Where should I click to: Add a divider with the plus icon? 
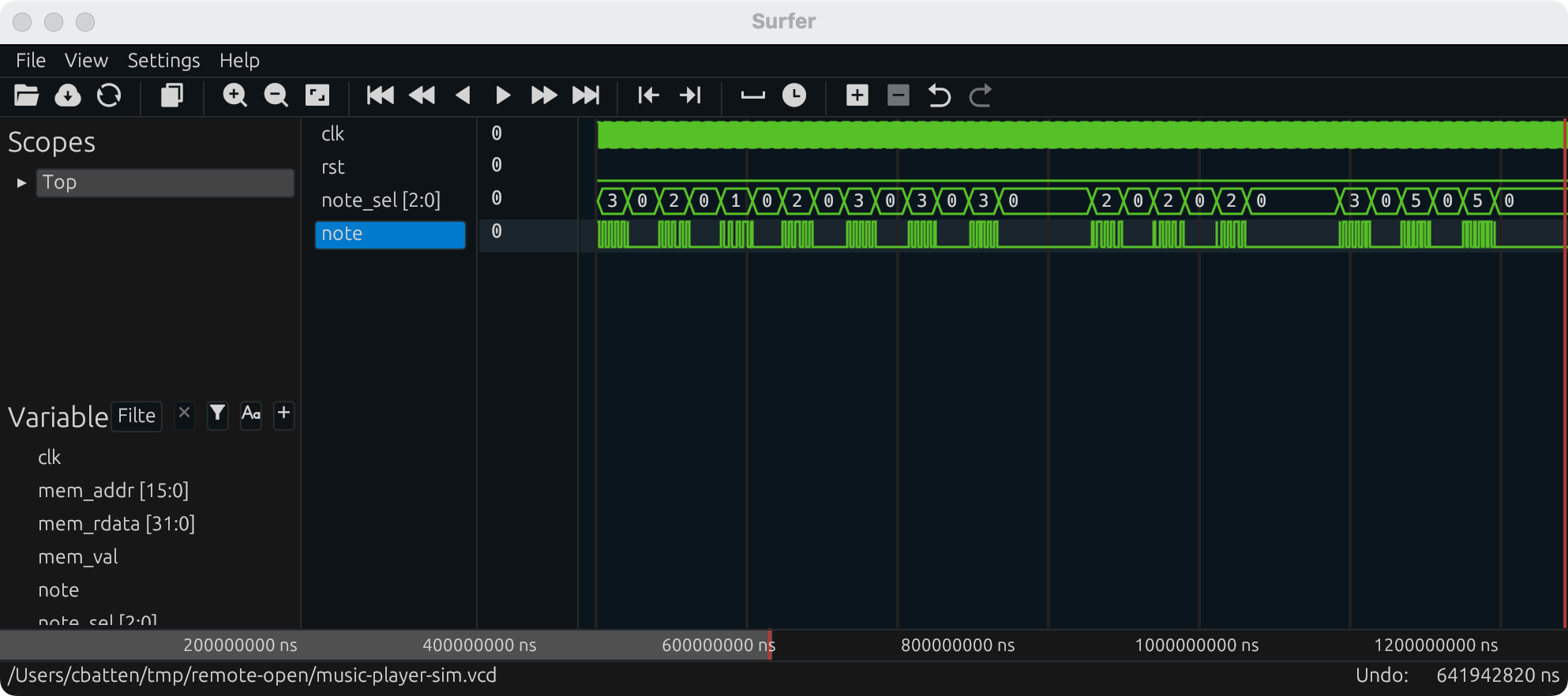click(857, 95)
